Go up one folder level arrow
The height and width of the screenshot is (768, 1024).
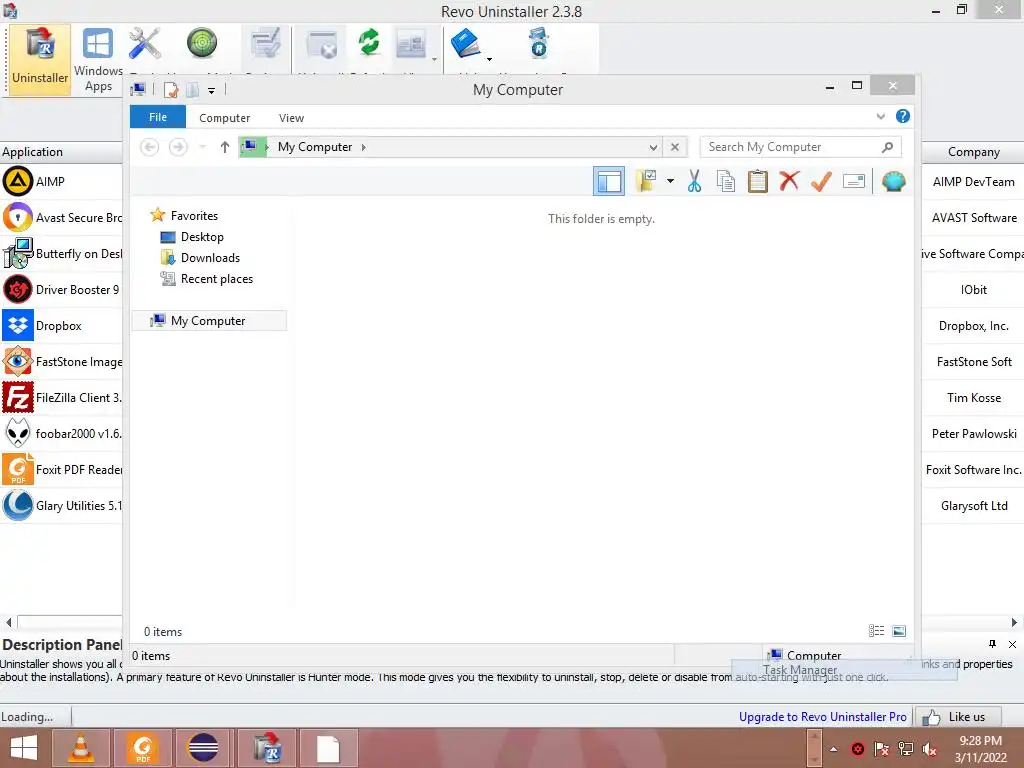[225, 147]
